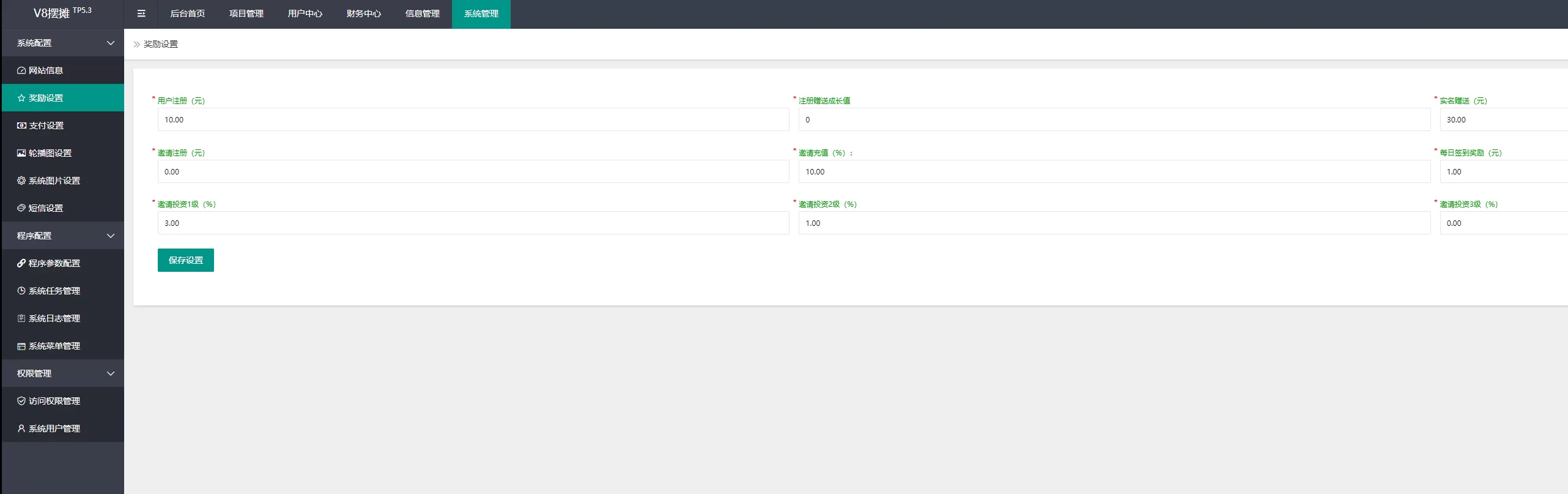This screenshot has height=494, width=1568.
Task: Collapse the 程序配置 sidebar group
Action: (111, 236)
